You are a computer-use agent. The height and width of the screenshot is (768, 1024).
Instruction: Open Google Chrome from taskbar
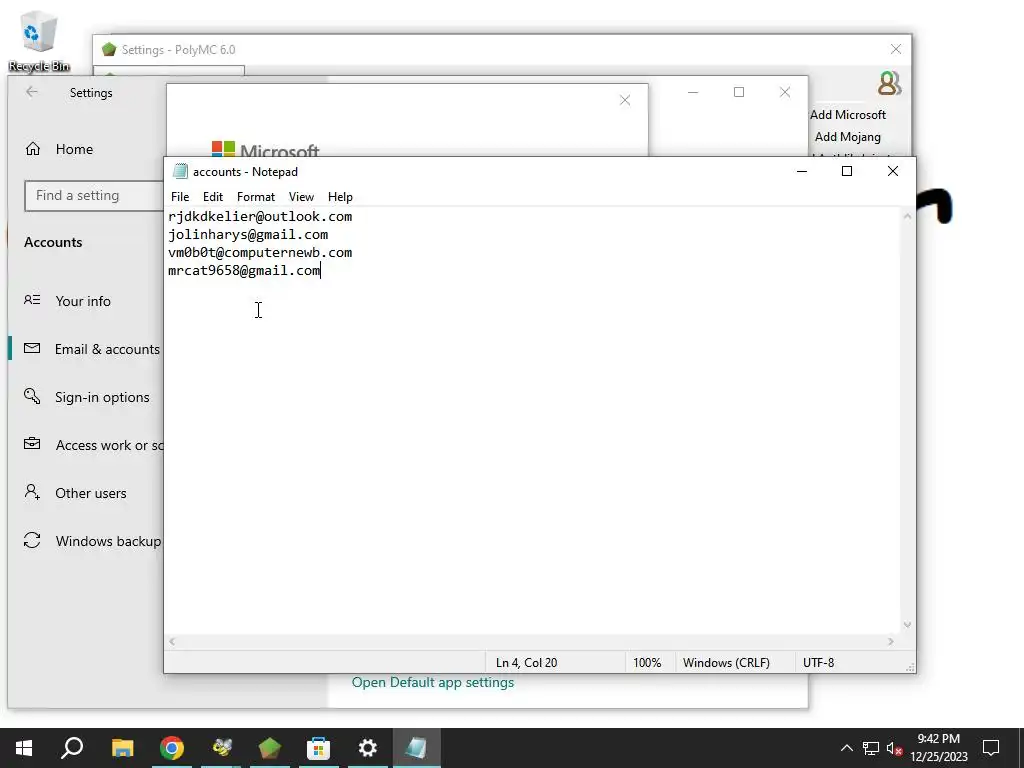[x=172, y=748]
